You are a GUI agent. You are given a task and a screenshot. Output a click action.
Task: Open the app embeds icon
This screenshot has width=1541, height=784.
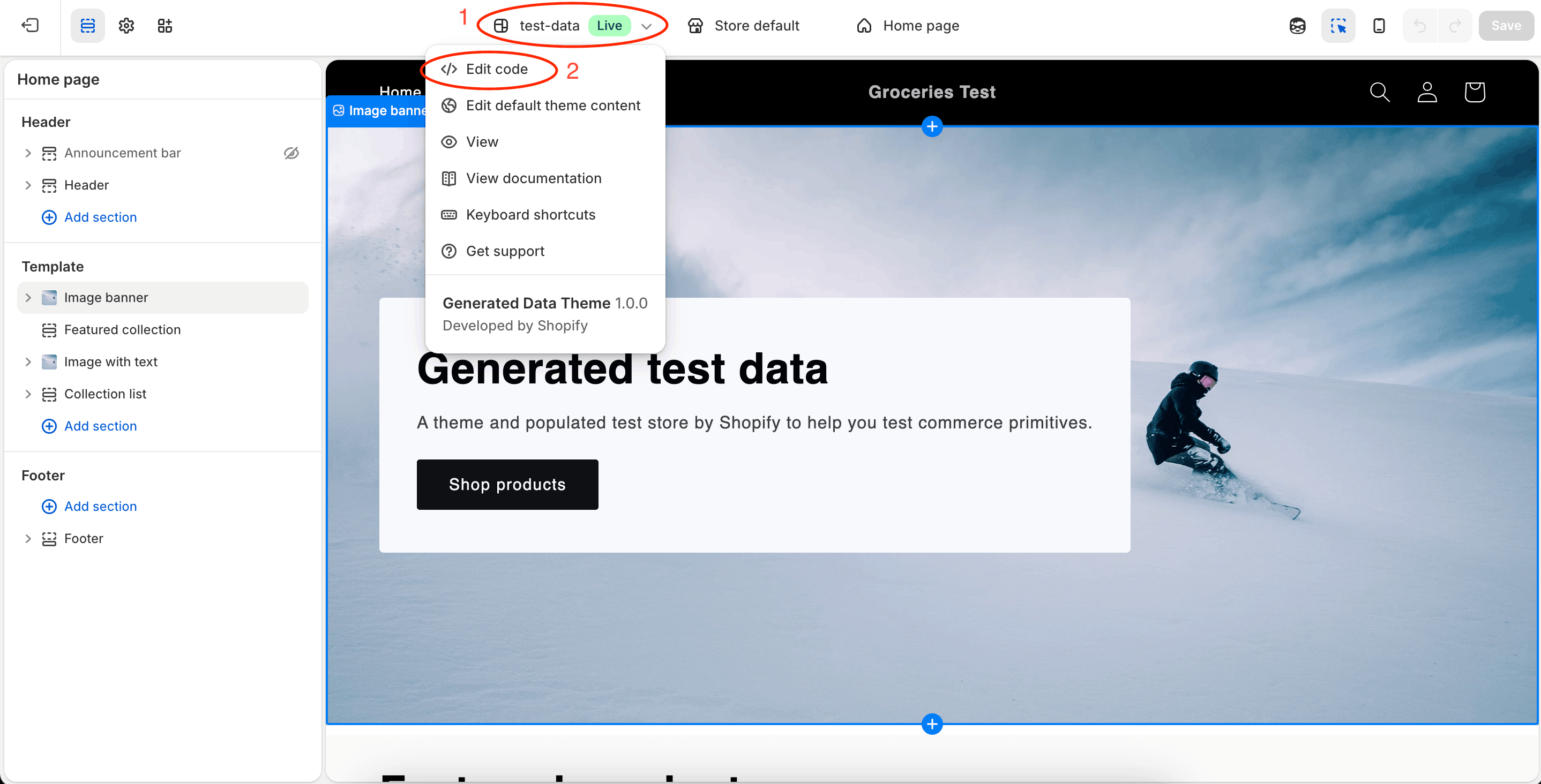(x=164, y=25)
